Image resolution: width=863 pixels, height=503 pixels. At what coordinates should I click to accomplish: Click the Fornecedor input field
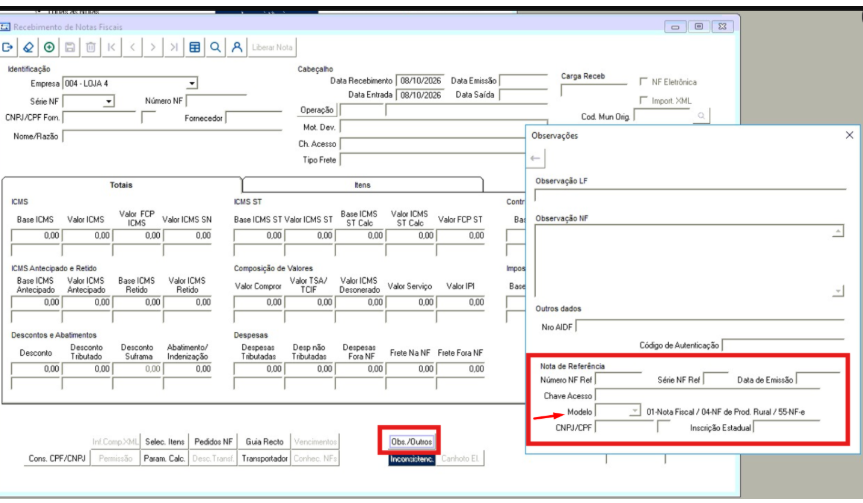click(254, 118)
